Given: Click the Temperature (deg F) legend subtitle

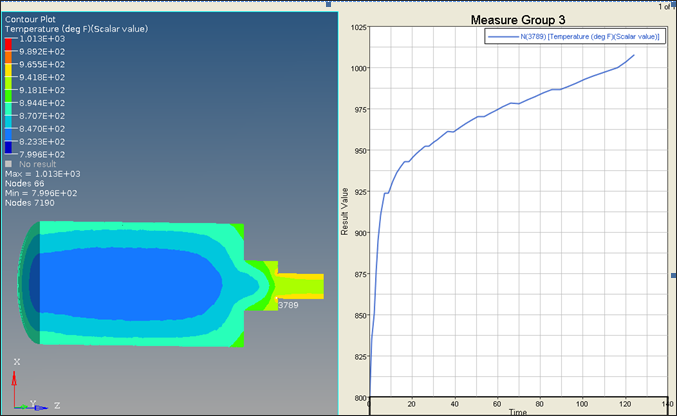Looking at the screenshot, I should [x=76, y=29].
